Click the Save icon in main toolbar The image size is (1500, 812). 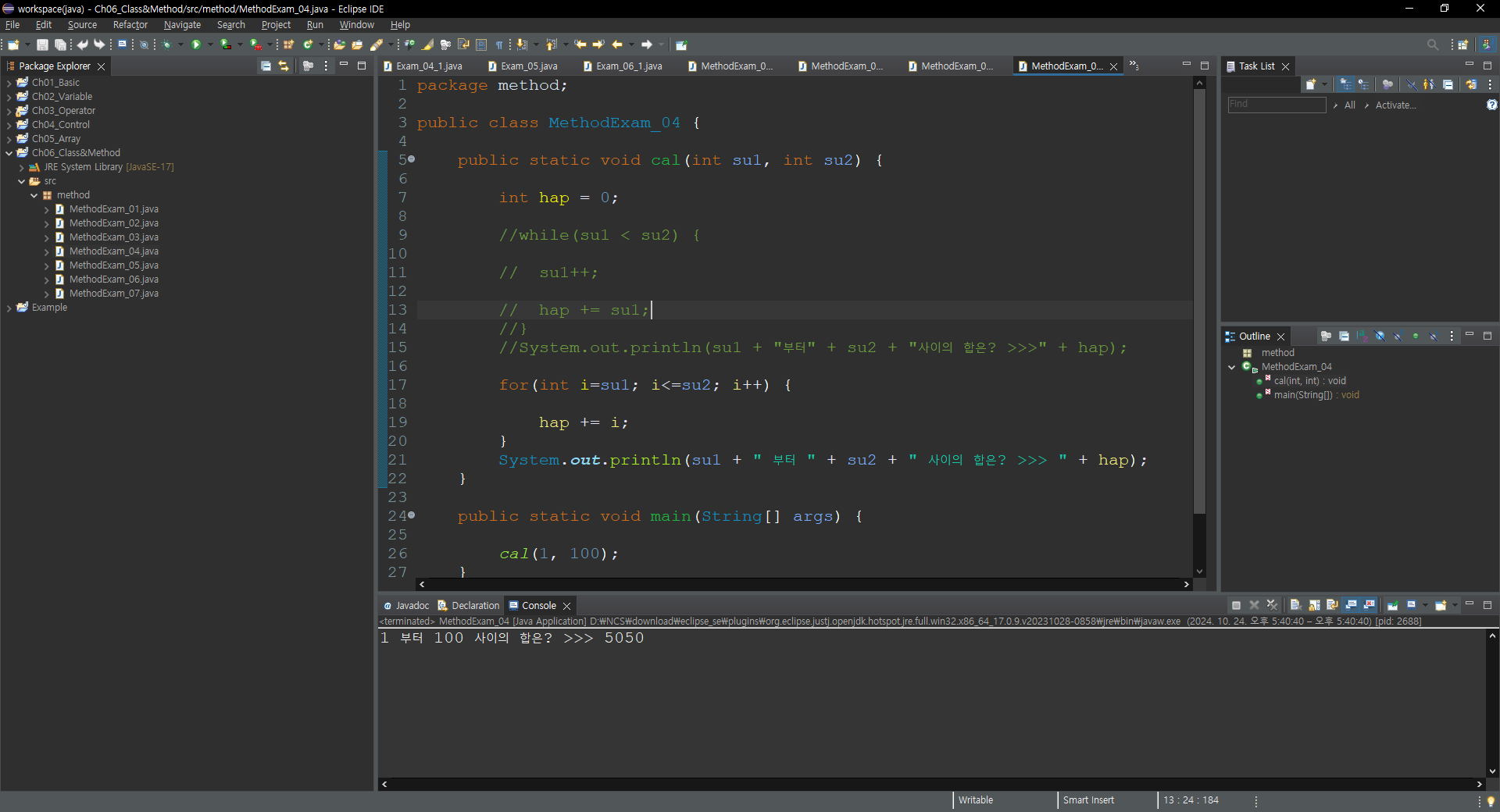tap(42, 45)
